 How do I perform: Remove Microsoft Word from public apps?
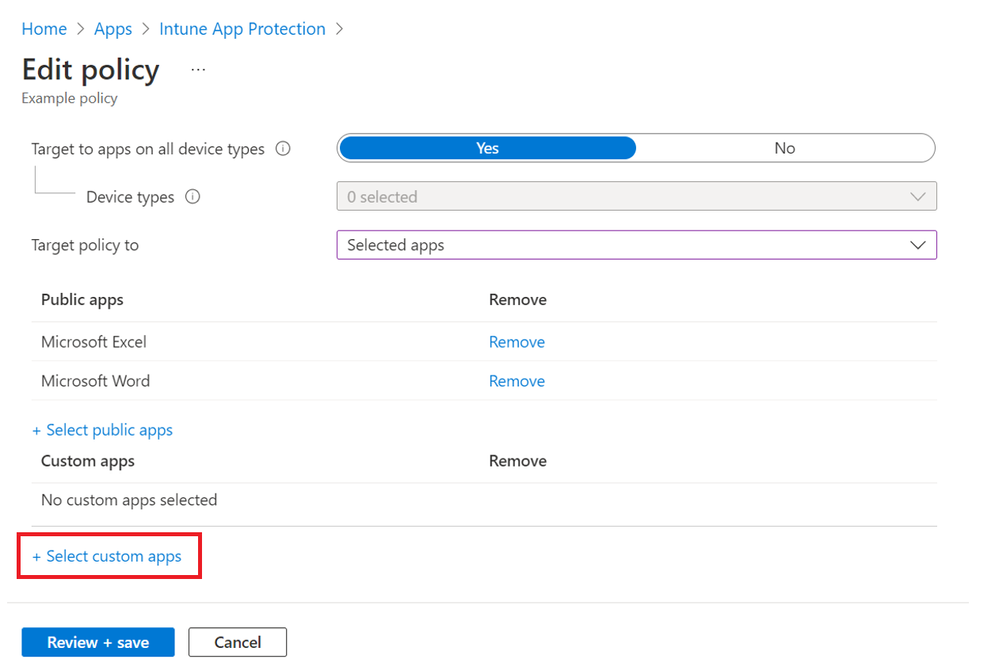517,381
